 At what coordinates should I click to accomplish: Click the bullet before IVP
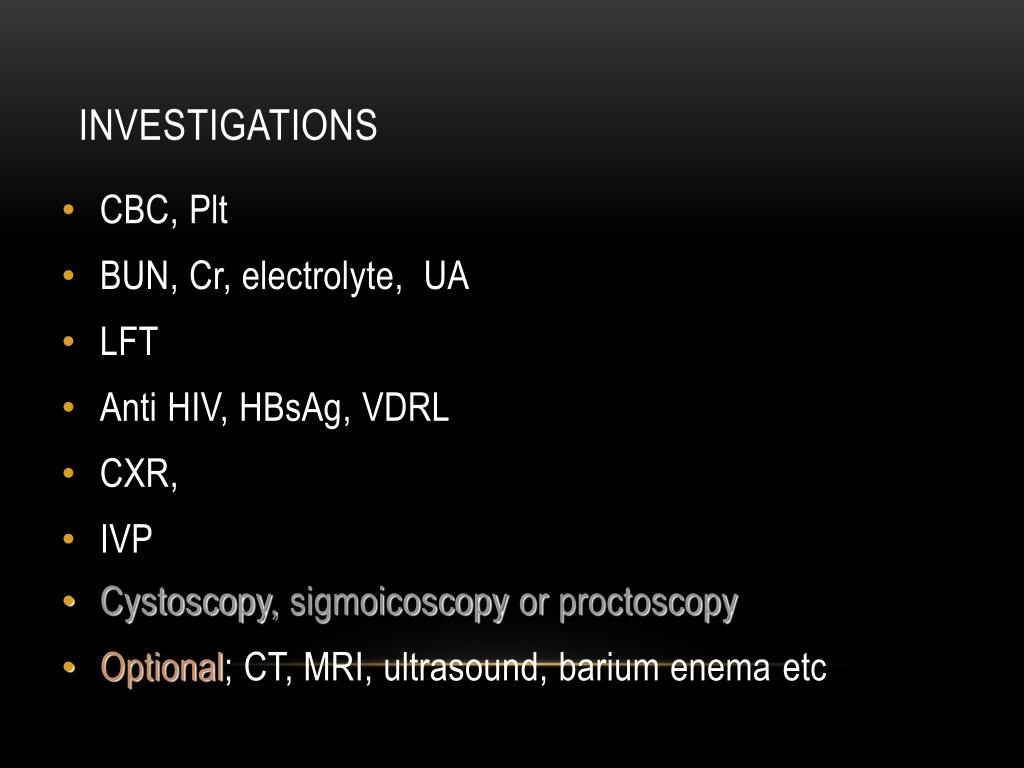[69, 539]
